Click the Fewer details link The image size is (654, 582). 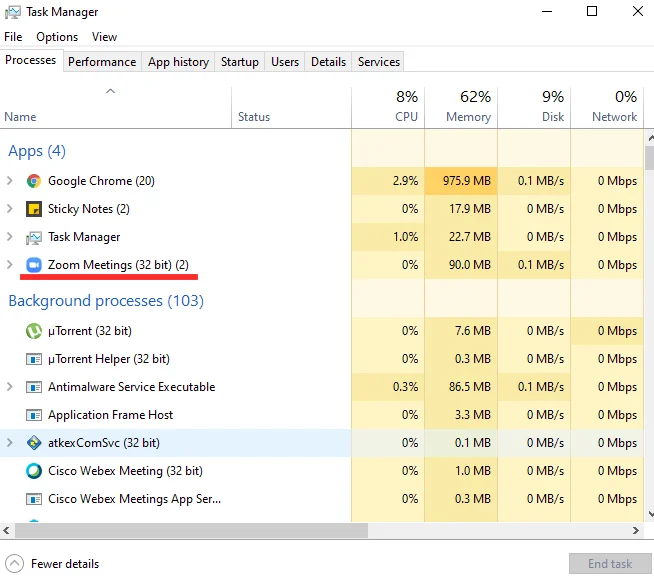click(65, 564)
